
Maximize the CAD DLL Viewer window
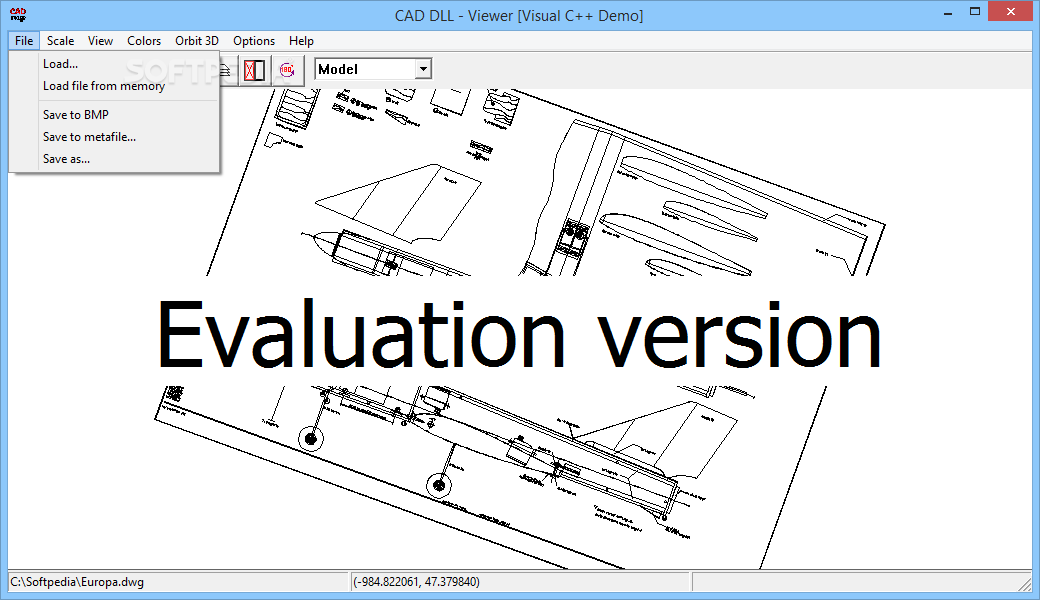coord(975,12)
